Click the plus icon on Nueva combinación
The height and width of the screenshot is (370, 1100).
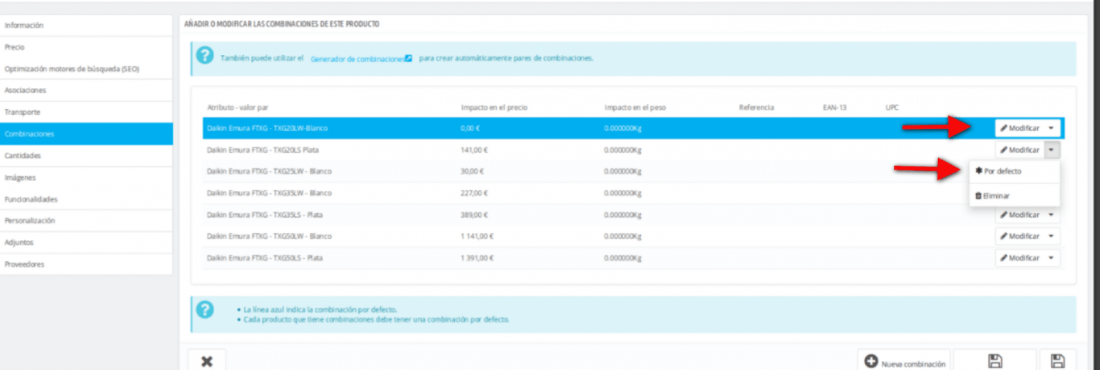tap(871, 361)
